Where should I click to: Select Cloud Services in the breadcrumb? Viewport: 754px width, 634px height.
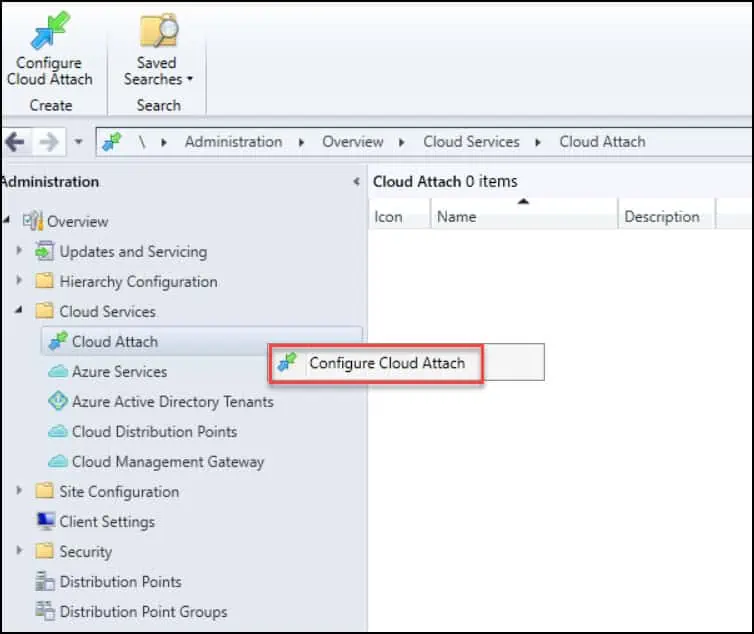pos(471,142)
